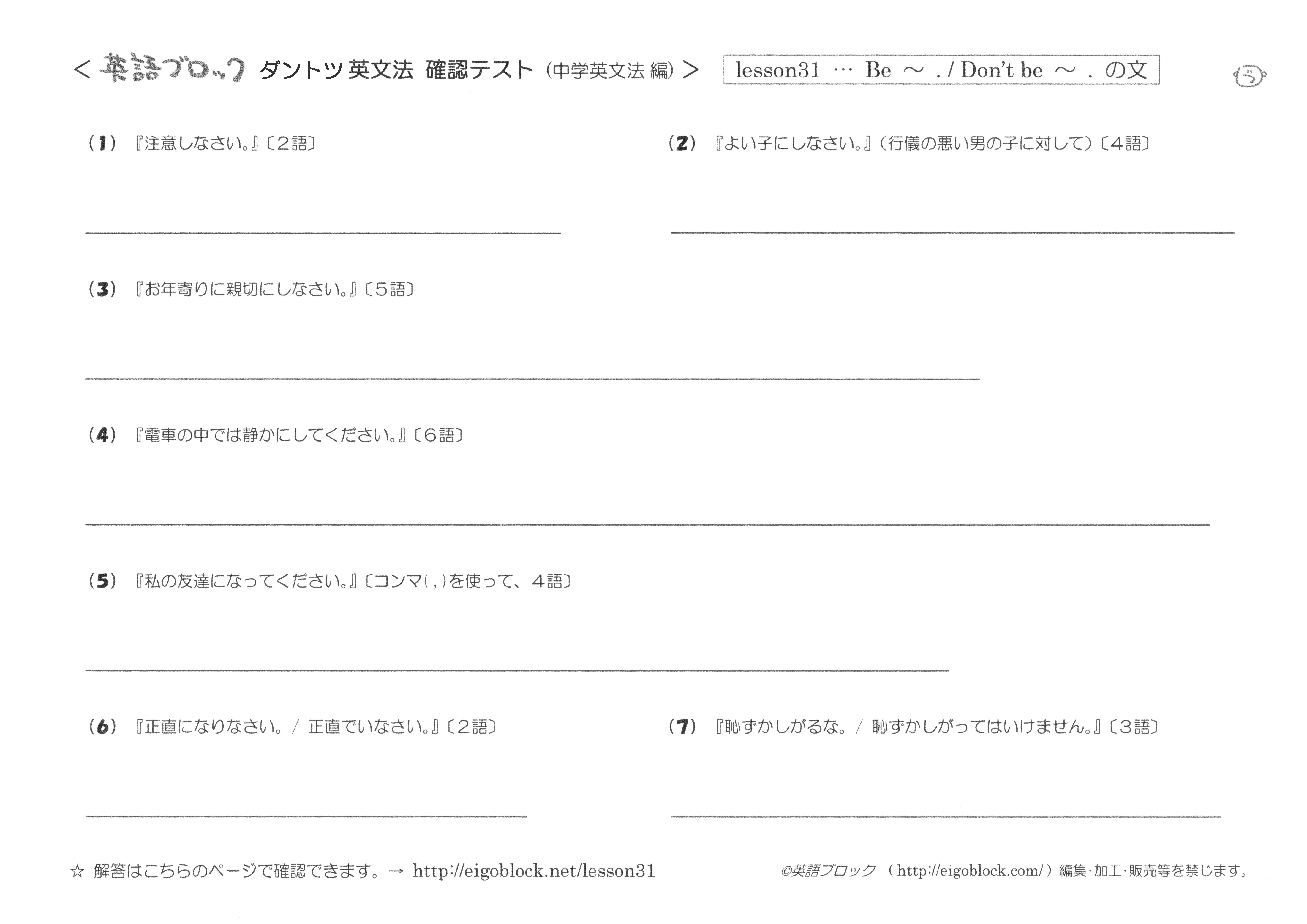Click the heading ダントツ英文法 確認テスト

396,70
